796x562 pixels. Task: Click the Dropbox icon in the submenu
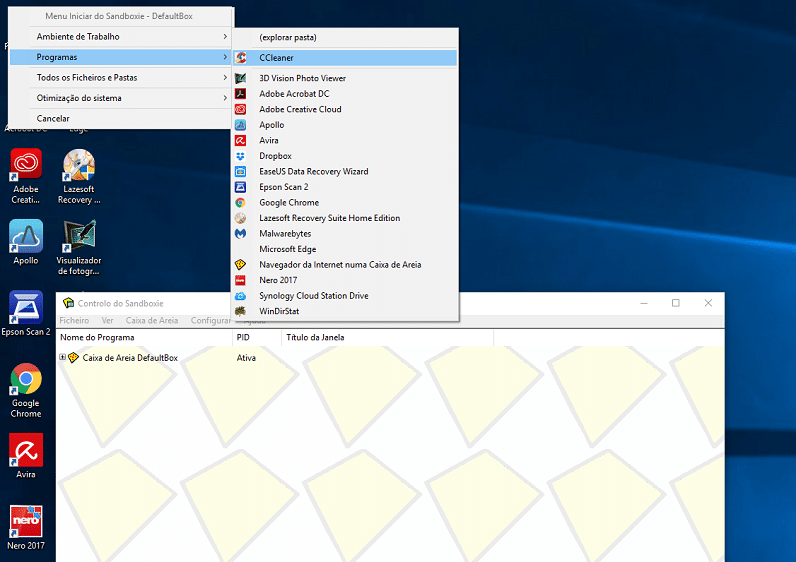click(x=241, y=156)
